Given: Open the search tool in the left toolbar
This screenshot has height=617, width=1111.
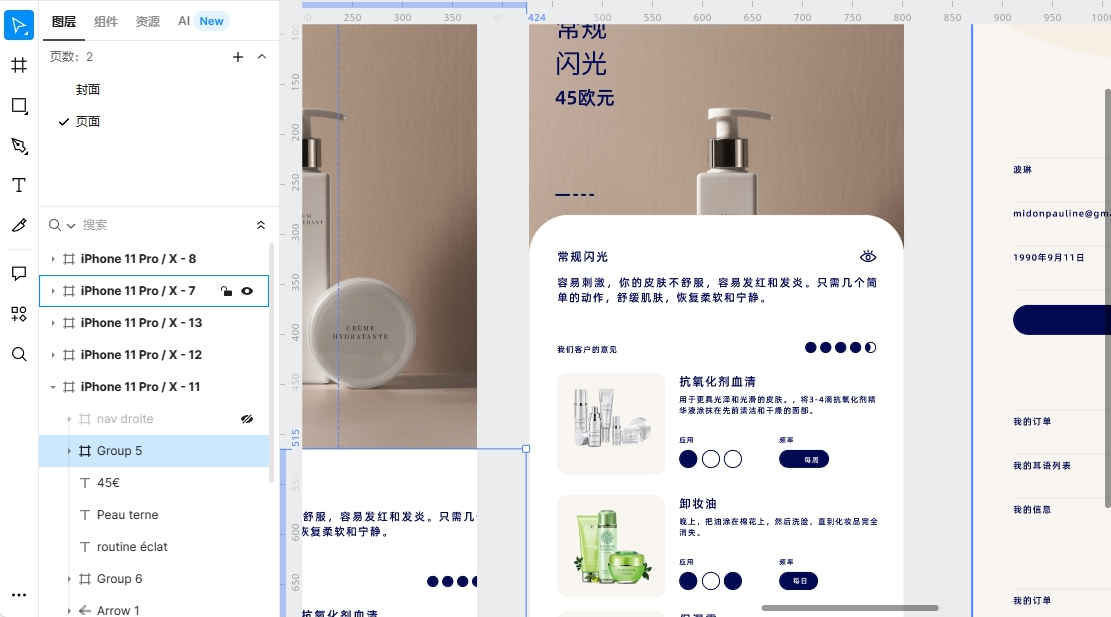Looking at the screenshot, I should point(19,354).
